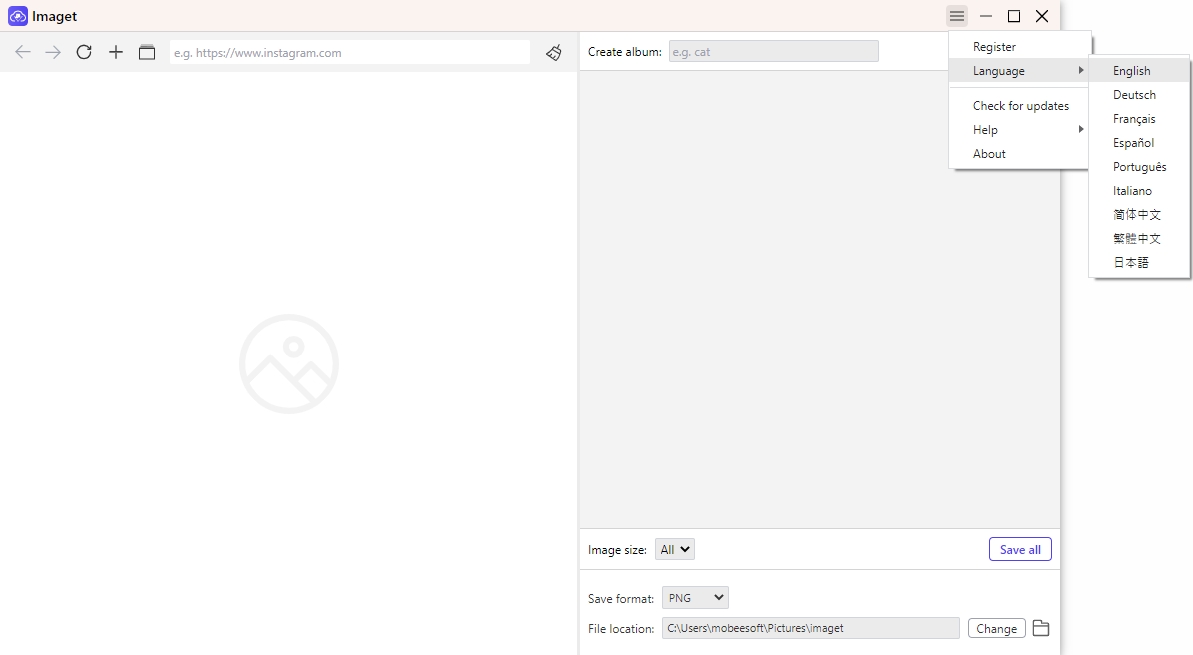This screenshot has height=655, width=1193.
Task: Switch language to 简体中文
Action: 1139,215
